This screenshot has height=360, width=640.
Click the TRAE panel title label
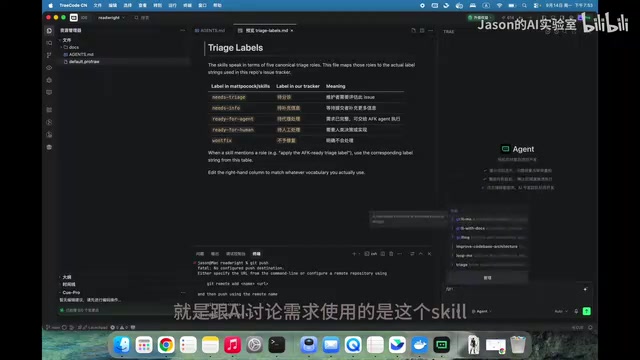[449, 31]
